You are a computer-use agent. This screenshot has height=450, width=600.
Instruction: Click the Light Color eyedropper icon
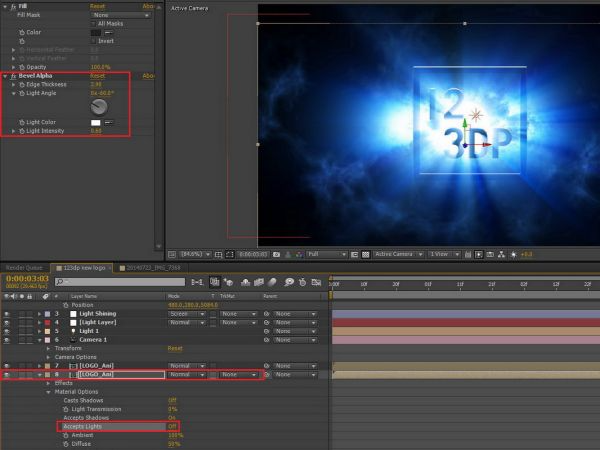pos(109,122)
